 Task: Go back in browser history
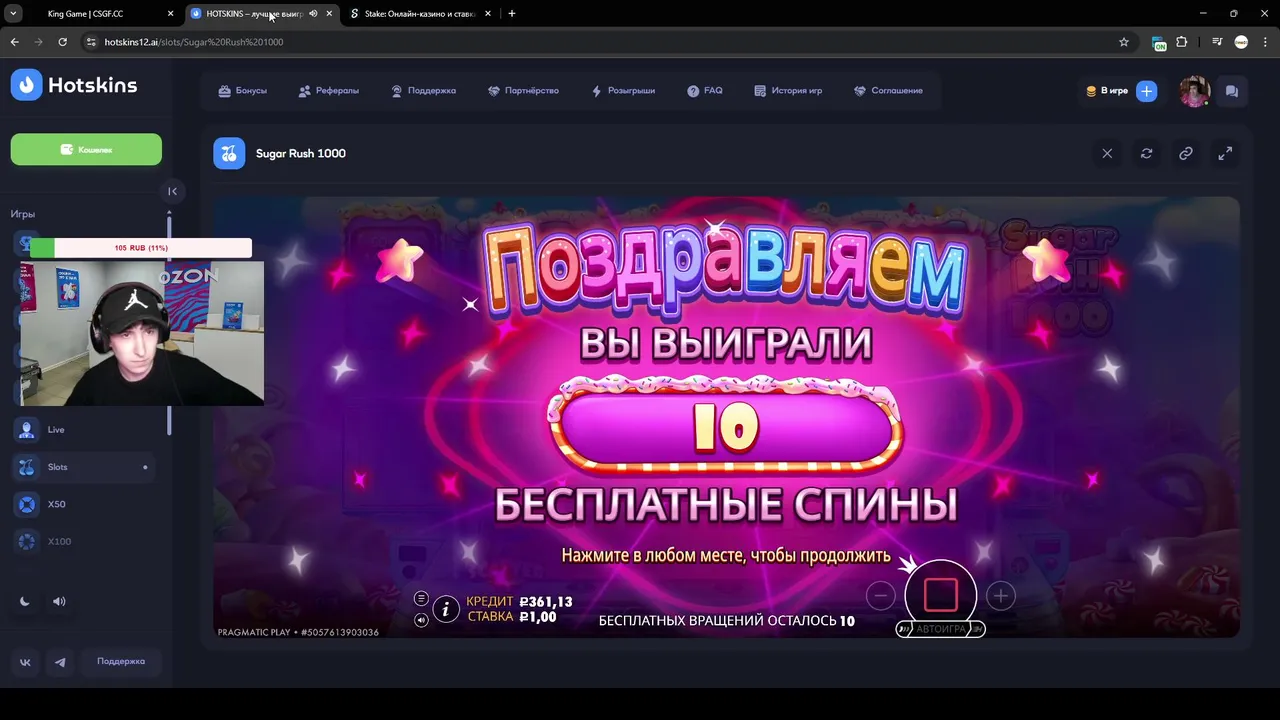point(14,42)
